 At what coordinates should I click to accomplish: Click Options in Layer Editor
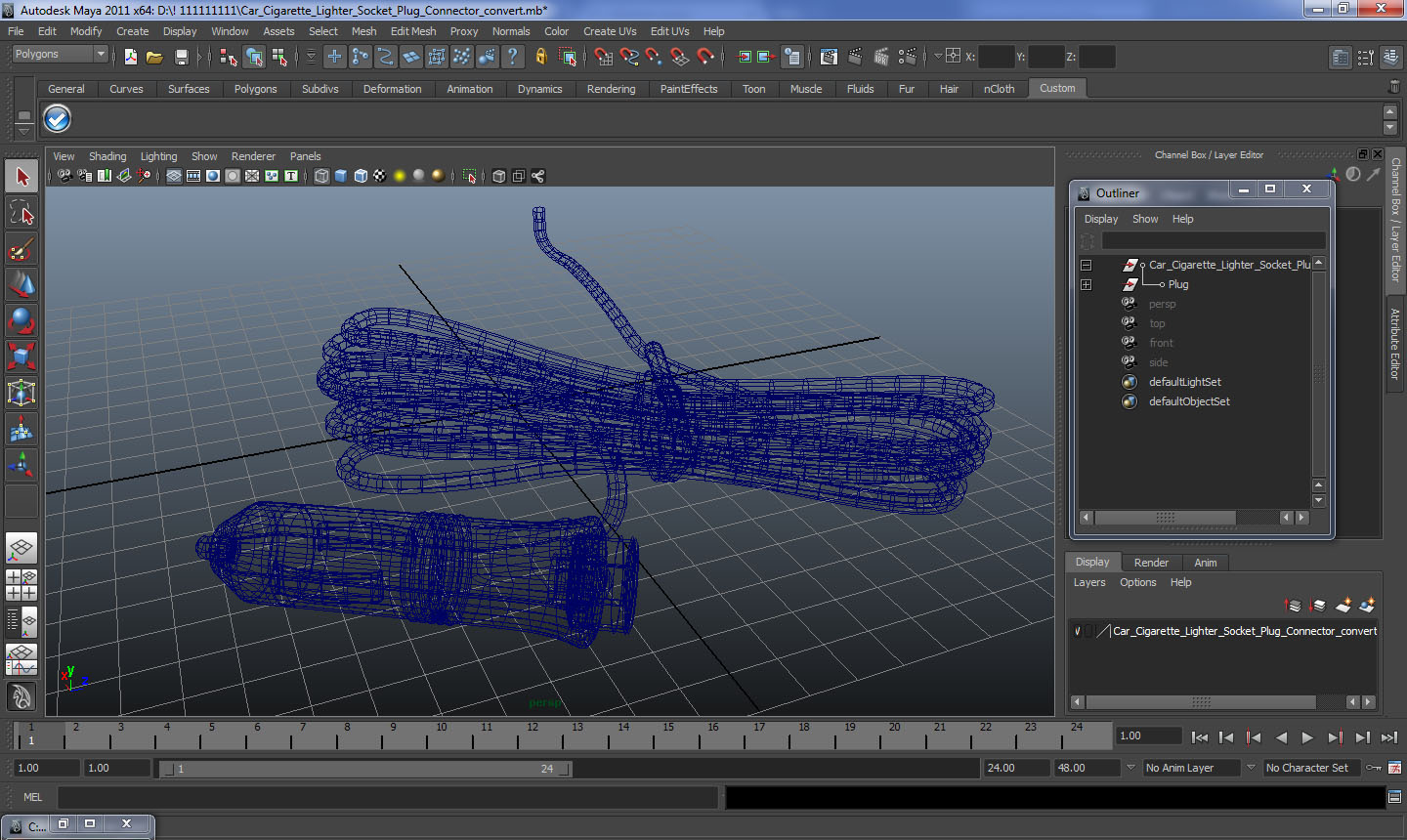pyautogui.click(x=1137, y=582)
